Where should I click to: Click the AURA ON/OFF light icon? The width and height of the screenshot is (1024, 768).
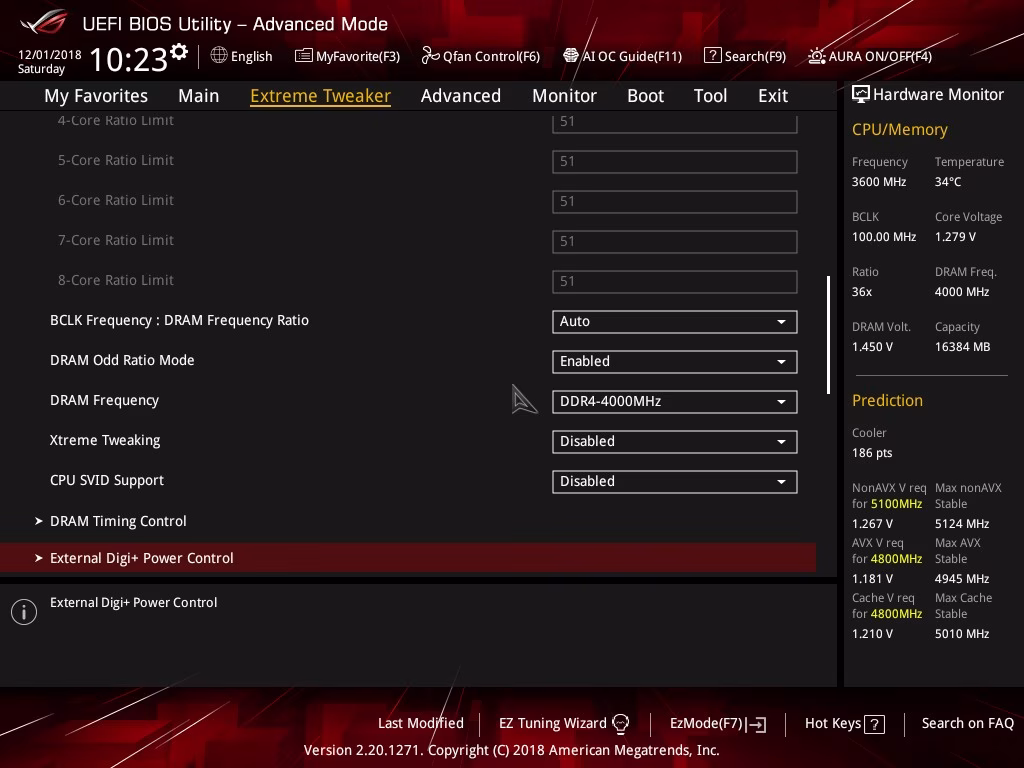pos(816,56)
